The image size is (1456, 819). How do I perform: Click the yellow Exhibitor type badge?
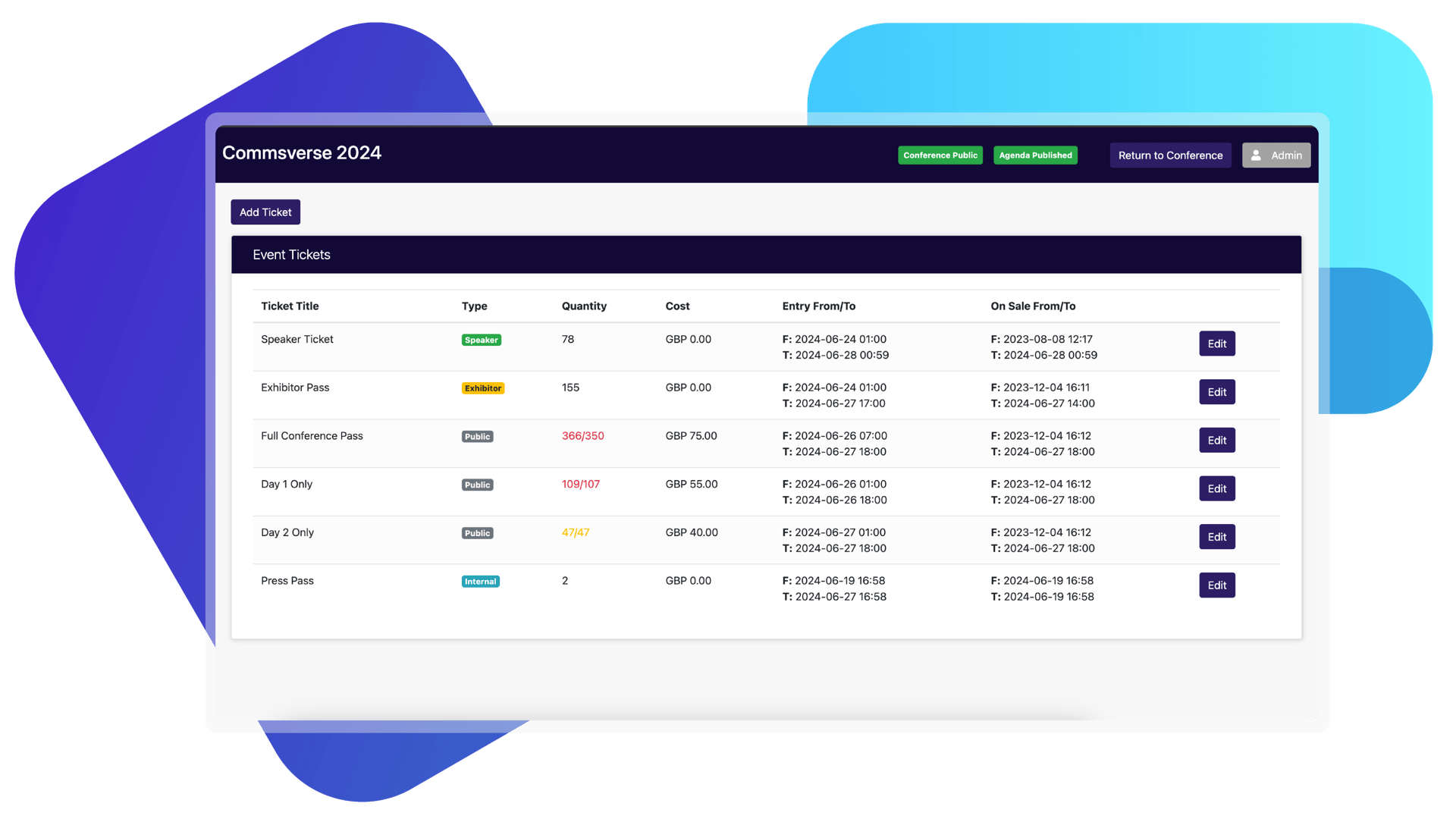coord(483,388)
